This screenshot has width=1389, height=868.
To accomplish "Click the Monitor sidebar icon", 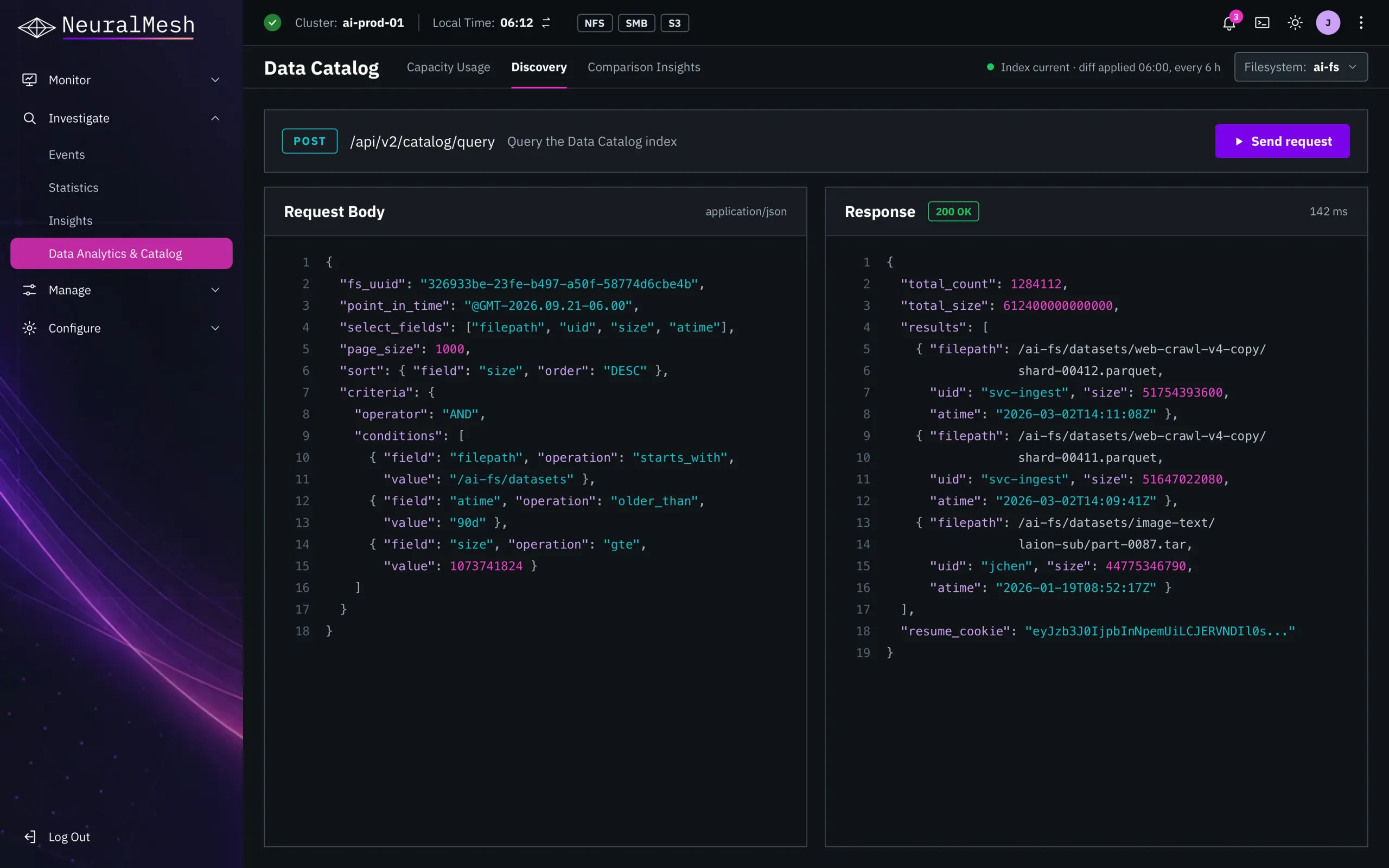I will [x=29, y=80].
